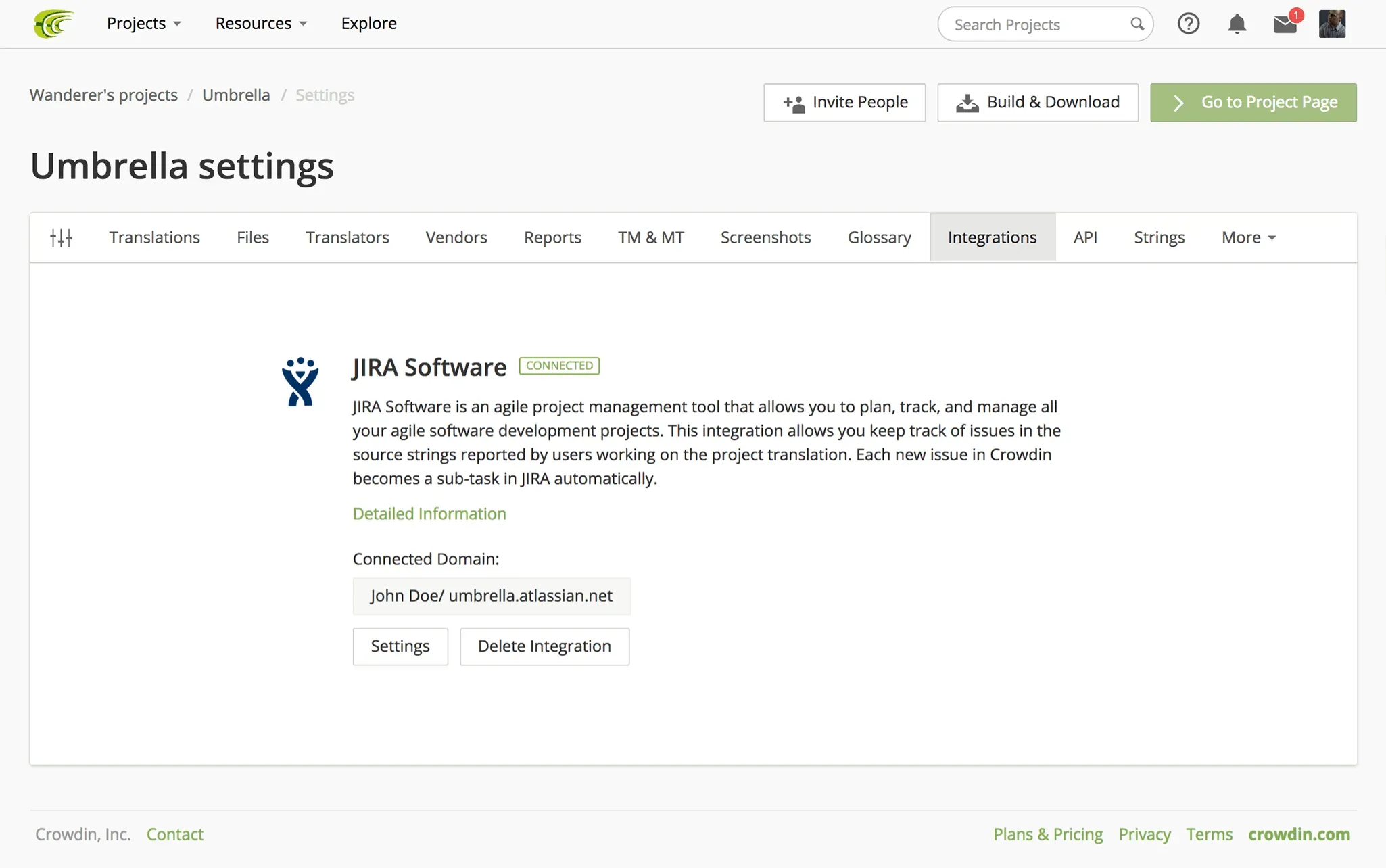Open the Plans & Pricing footer link
The image size is (1386, 868).
(x=1048, y=834)
